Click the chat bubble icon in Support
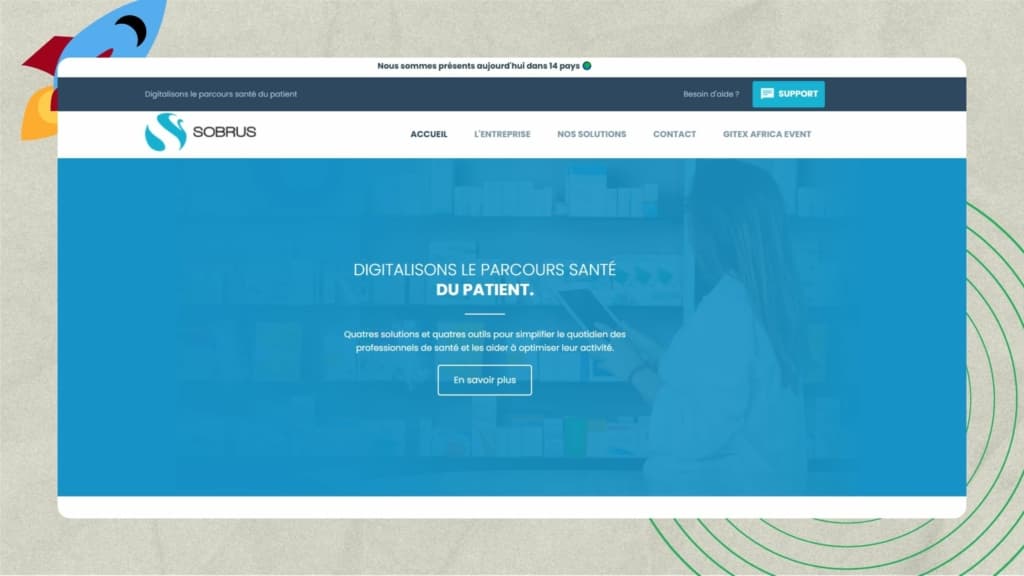Image resolution: width=1024 pixels, height=576 pixels. (767, 94)
